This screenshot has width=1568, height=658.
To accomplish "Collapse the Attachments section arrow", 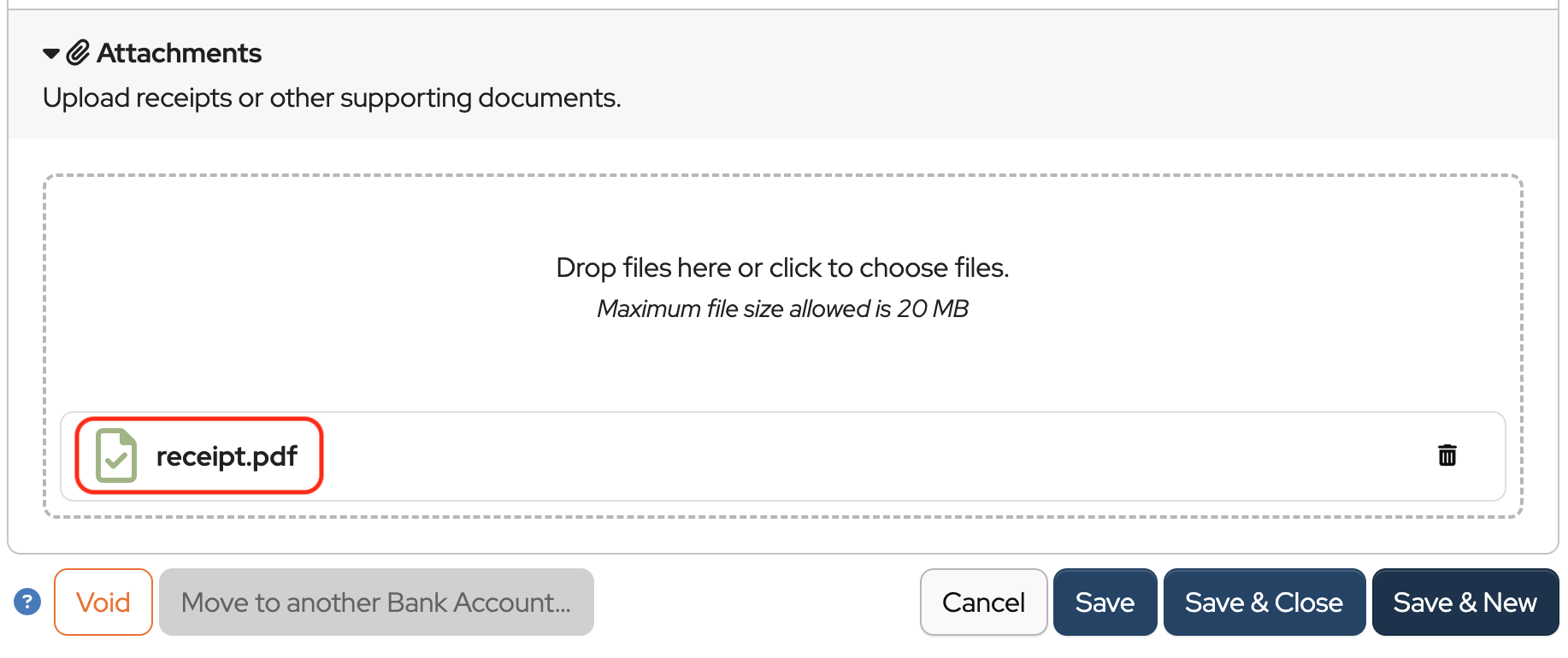I will pos(51,54).
